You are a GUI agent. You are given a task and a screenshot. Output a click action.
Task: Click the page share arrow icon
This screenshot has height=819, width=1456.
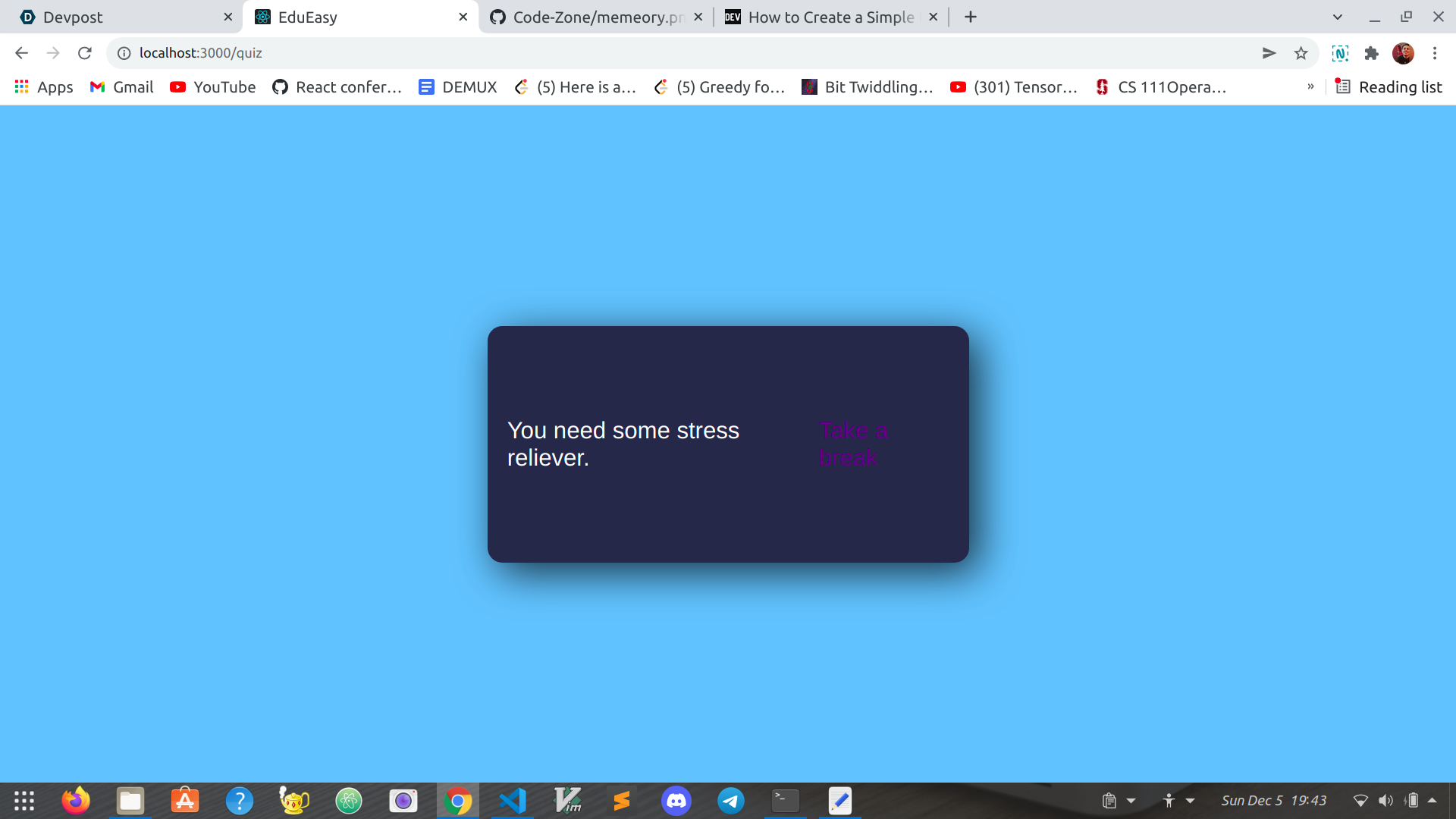tap(1269, 53)
